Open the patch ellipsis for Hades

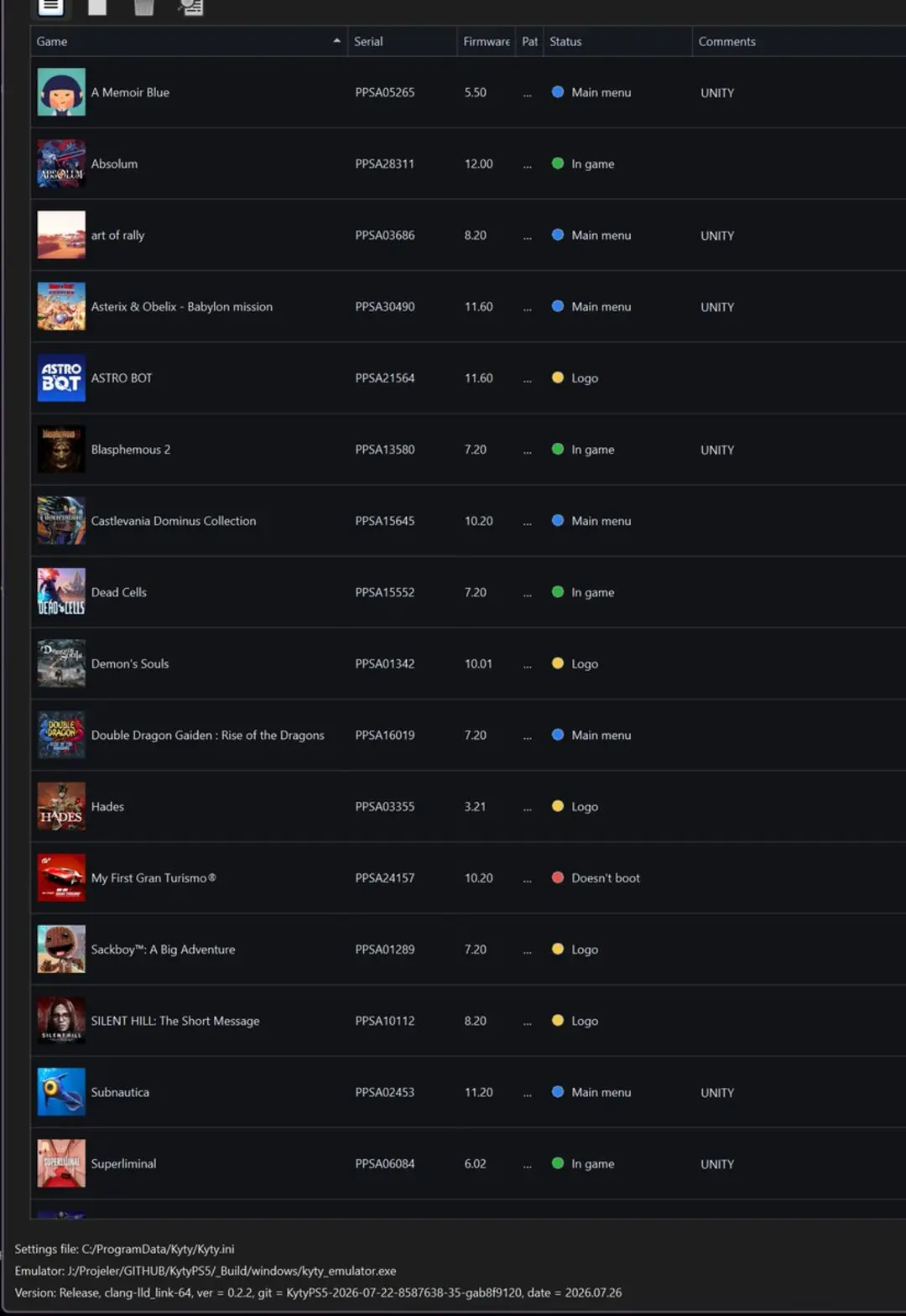pos(528,809)
